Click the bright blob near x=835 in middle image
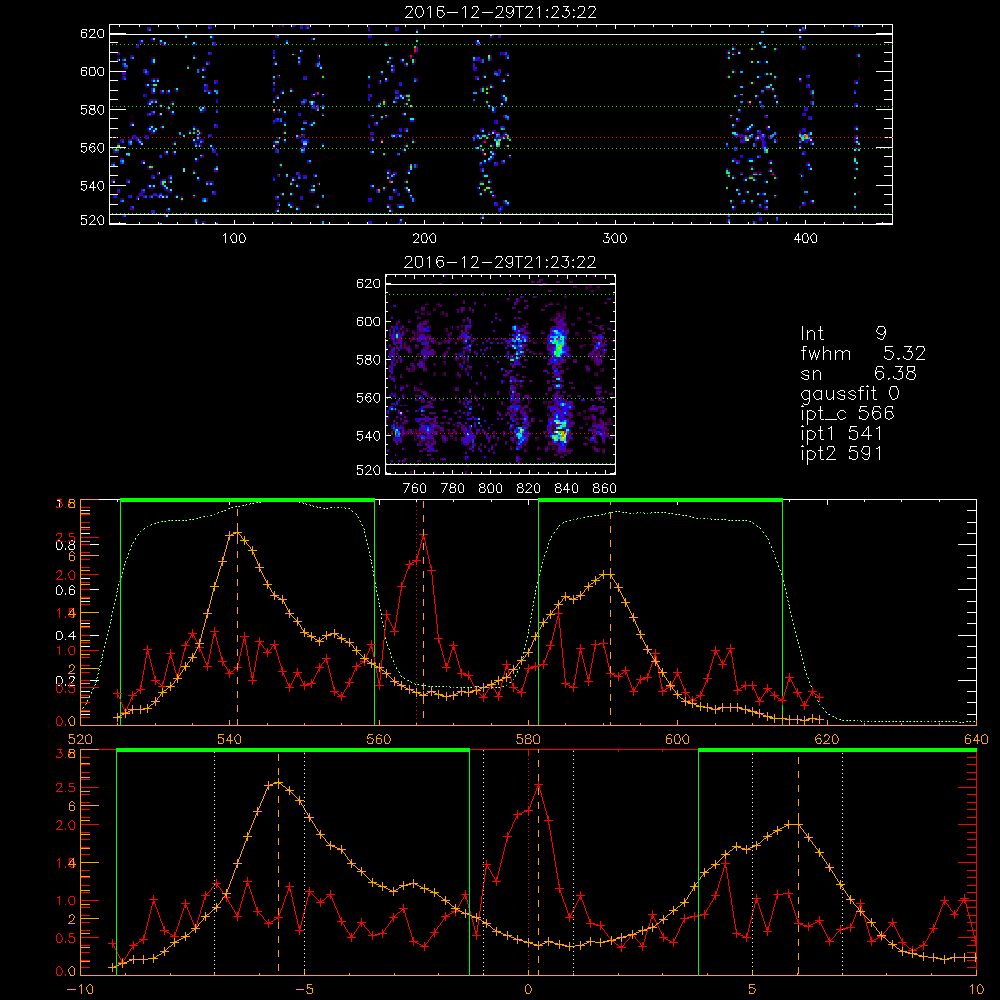This screenshot has height=1000, width=1000. (x=559, y=343)
